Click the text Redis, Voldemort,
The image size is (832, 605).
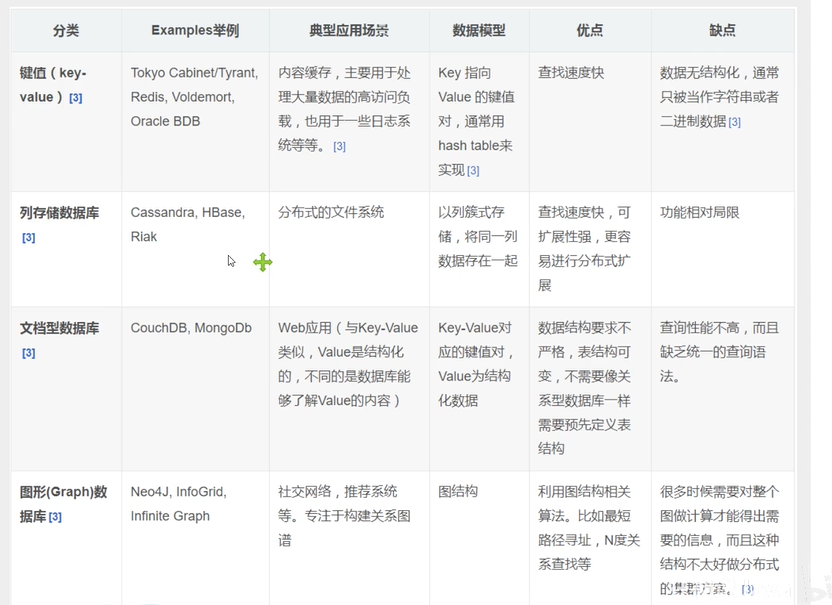183,97
